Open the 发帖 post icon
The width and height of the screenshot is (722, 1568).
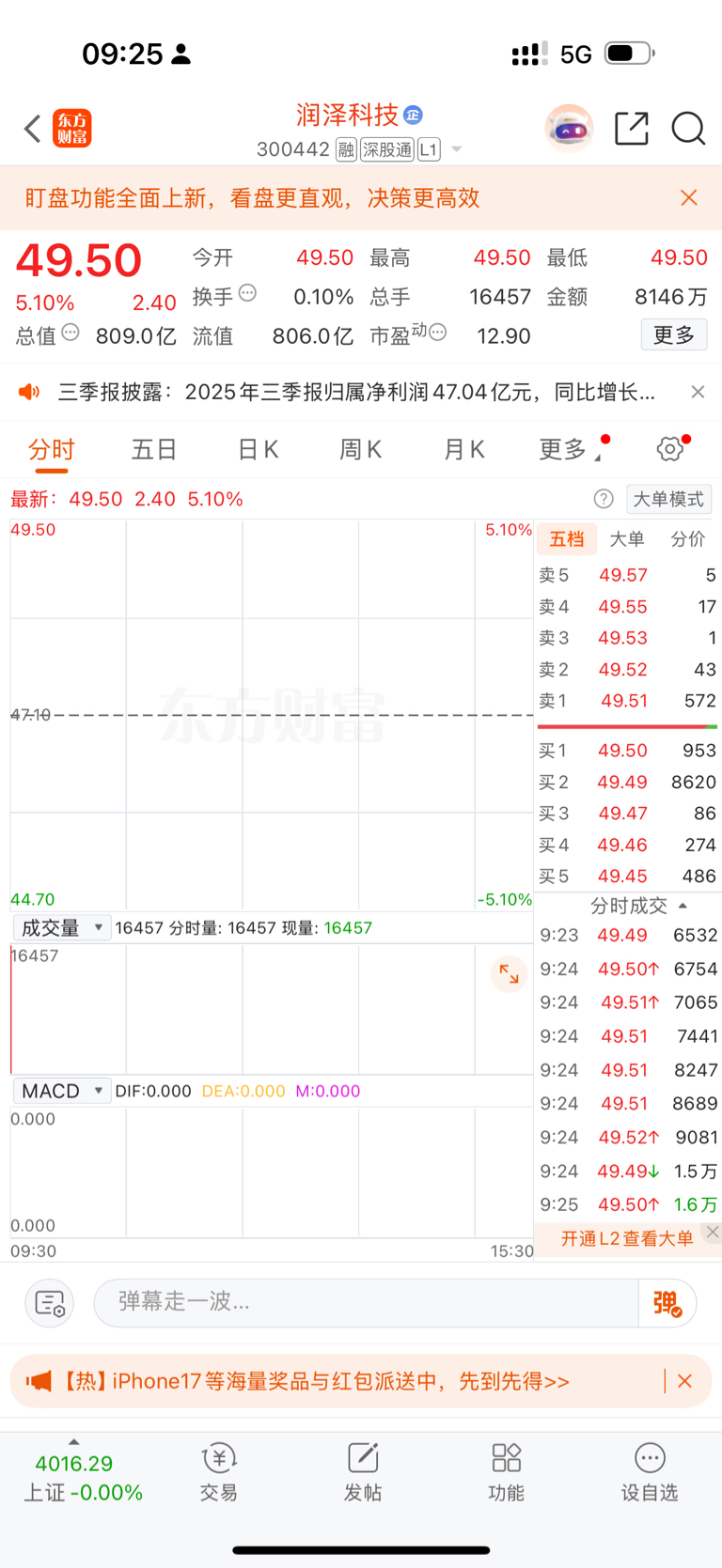363,1473
